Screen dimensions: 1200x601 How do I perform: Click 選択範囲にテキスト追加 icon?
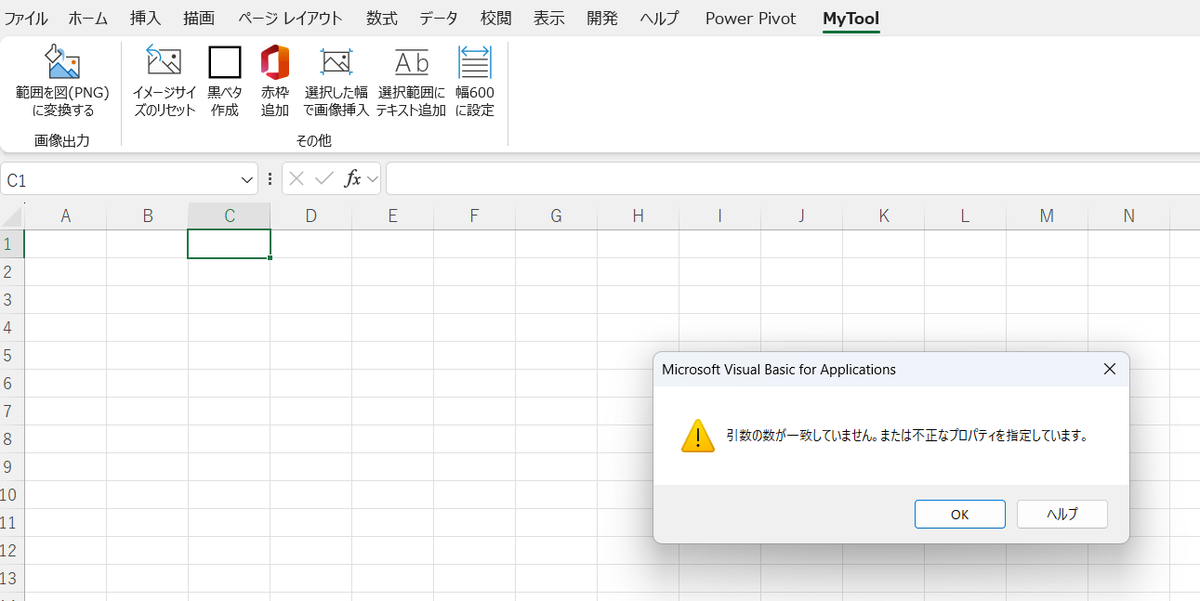click(x=411, y=62)
